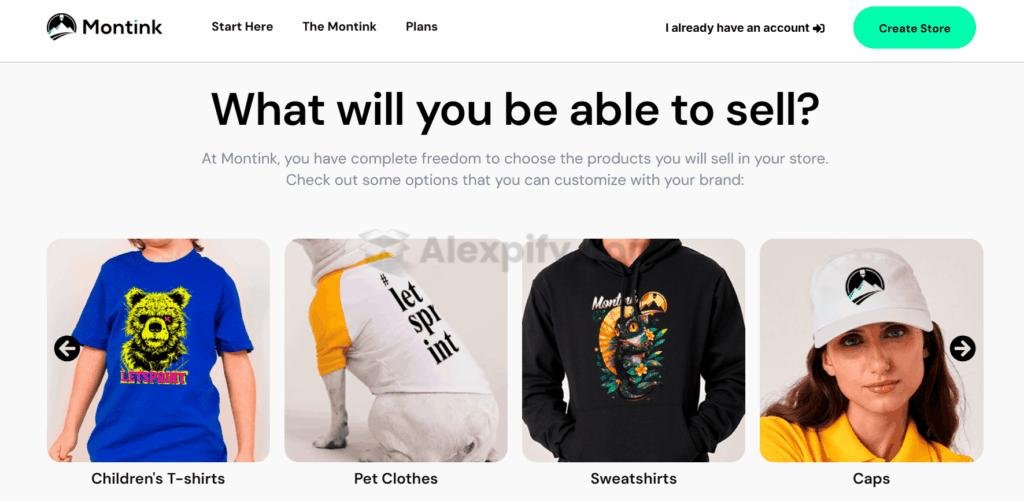Select the Children's T-shirts product image
1024x501 pixels.
[x=158, y=350]
